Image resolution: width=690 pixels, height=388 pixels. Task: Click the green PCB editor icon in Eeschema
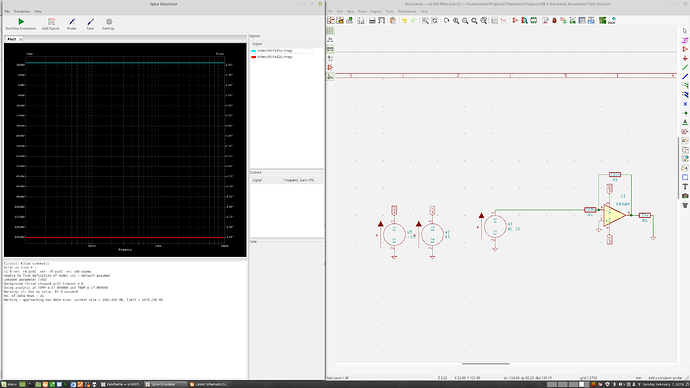tap(602, 21)
